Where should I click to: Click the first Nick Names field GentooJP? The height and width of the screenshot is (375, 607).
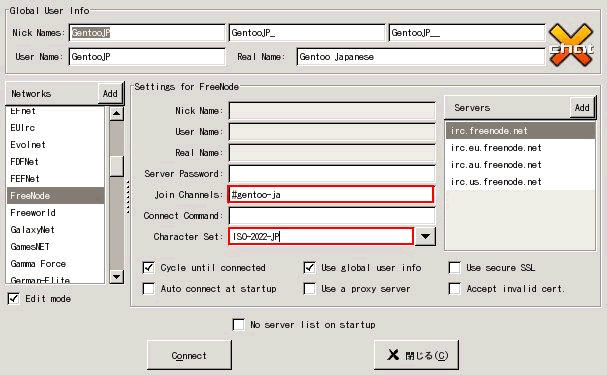tap(147, 33)
